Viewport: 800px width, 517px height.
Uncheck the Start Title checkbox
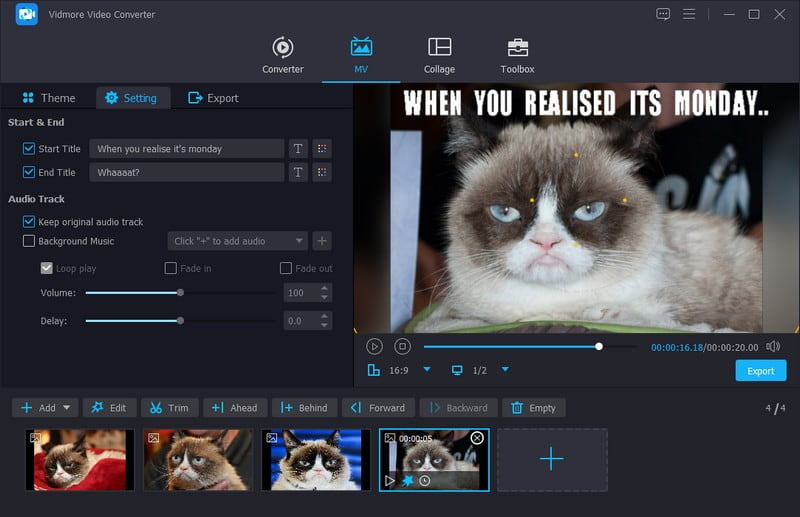(x=29, y=149)
